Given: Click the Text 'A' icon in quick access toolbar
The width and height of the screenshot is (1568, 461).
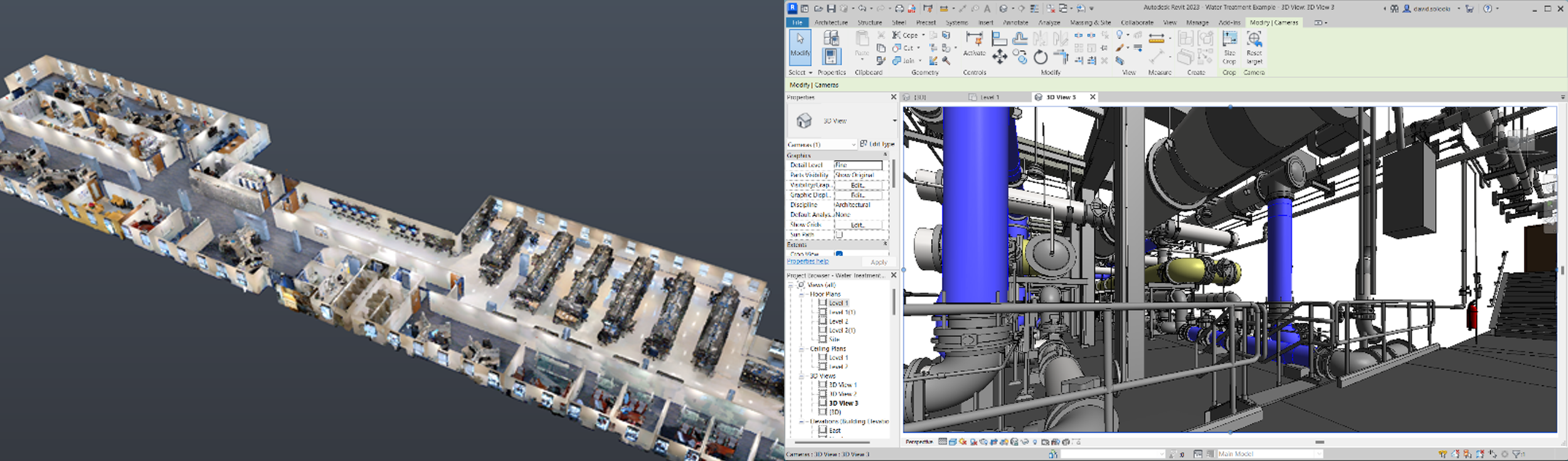Looking at the screenshot, I should (987, 8).
